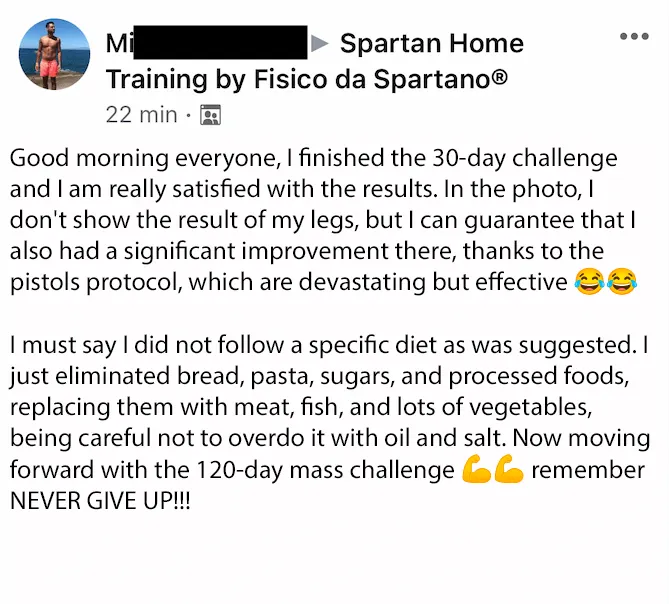Open the Spartan Home group link

pos(431,44)
